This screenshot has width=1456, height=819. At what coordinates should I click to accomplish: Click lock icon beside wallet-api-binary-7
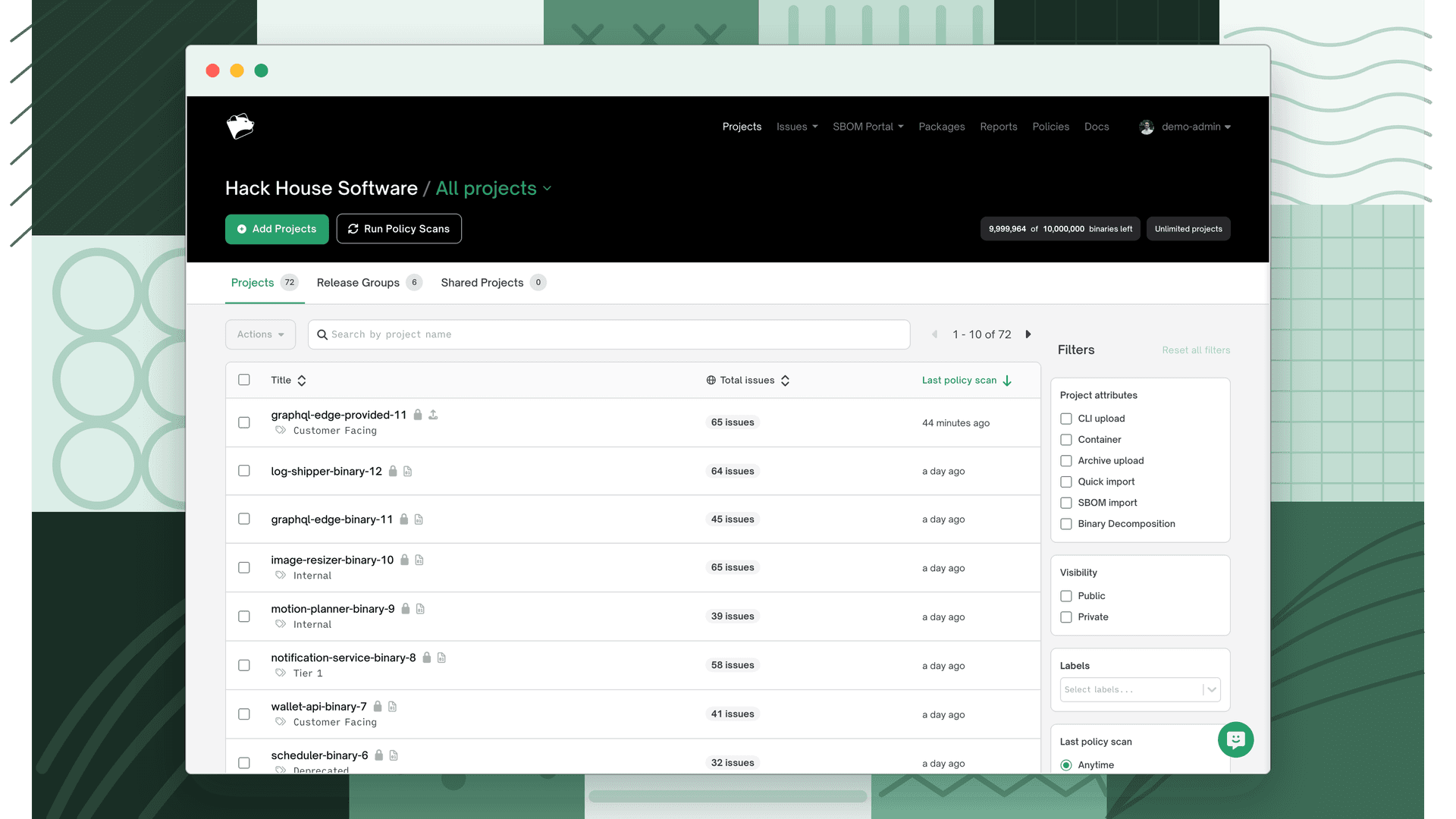tap(378, 706)
